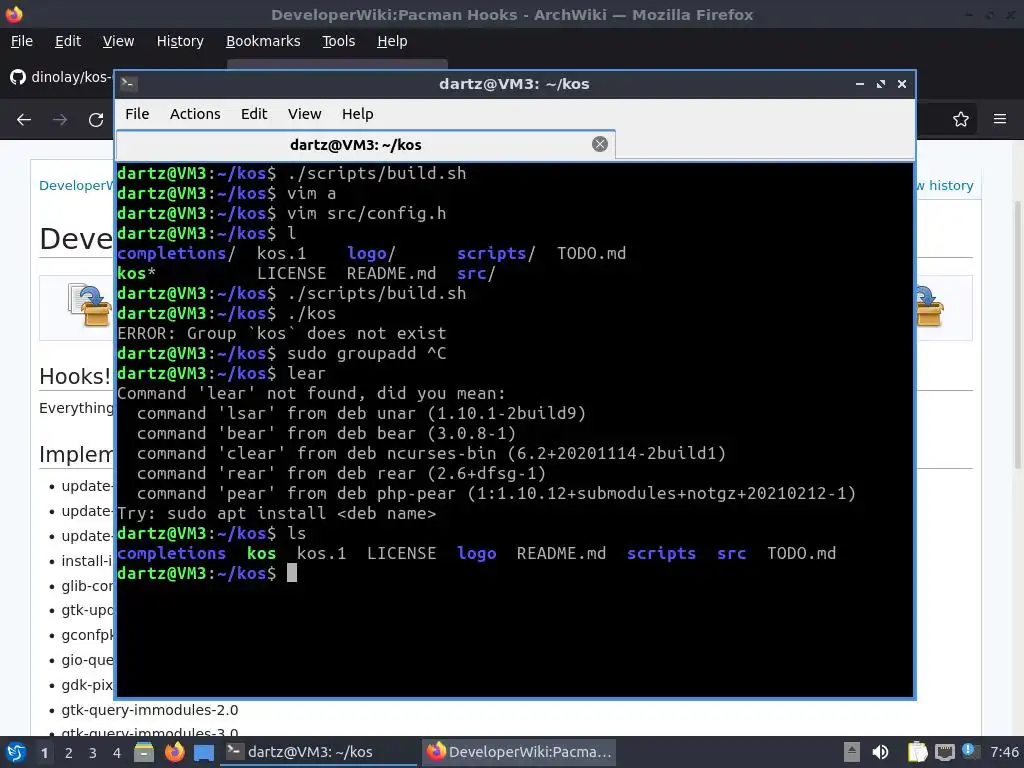
Task: Close the terminal window
Action: click(902, 84)
